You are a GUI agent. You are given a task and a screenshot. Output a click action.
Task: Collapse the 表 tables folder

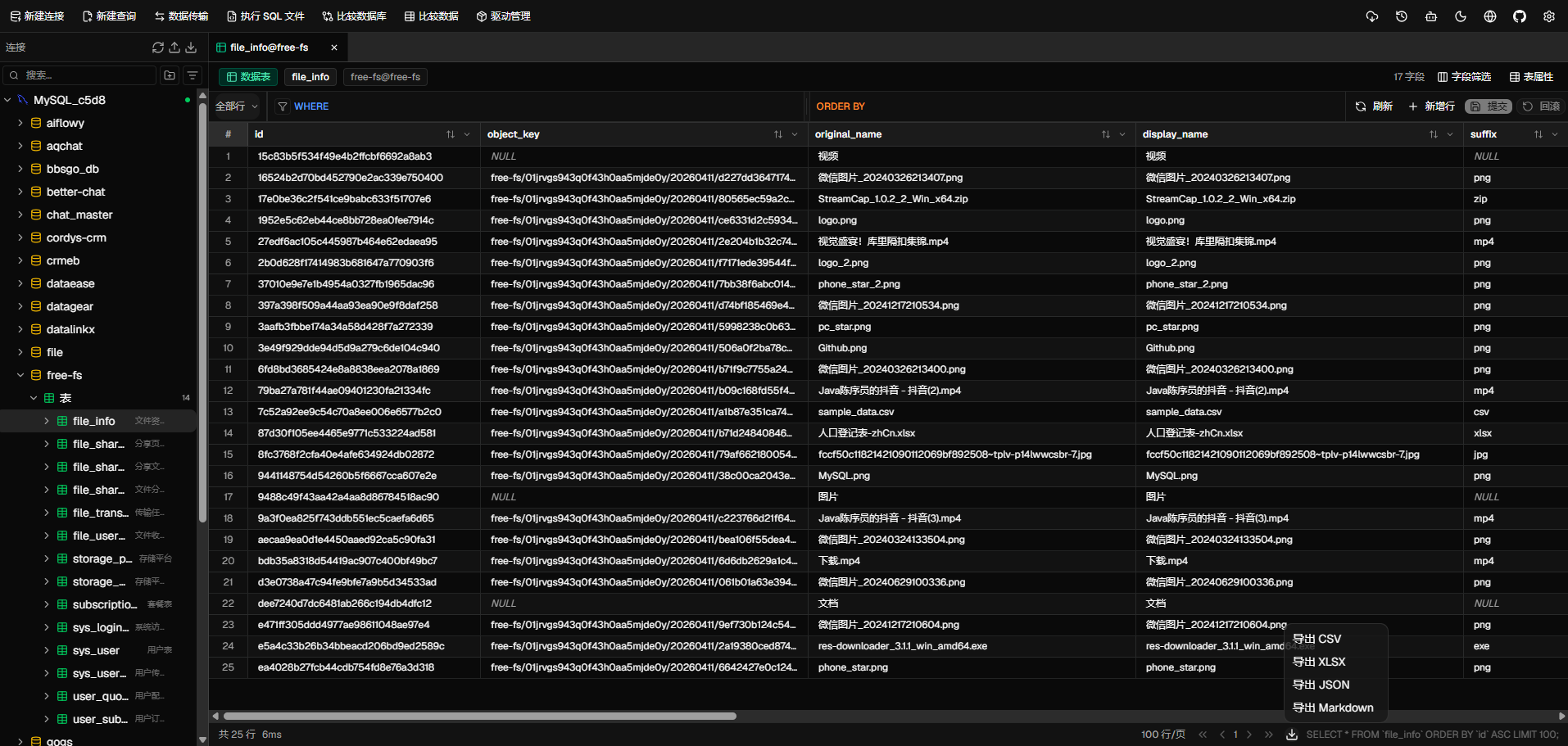tap(34, 398)
